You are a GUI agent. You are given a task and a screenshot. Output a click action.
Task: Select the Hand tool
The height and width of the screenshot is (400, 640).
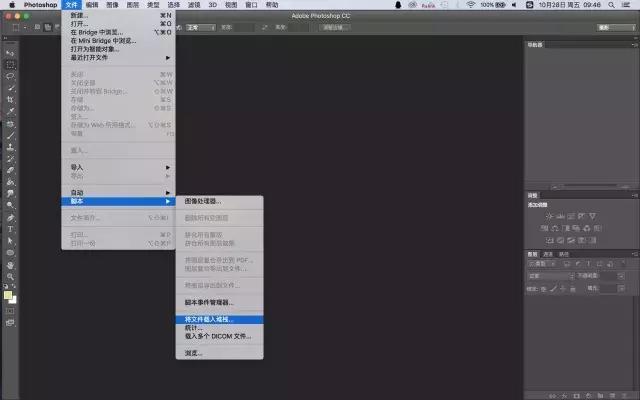tap(10, 264)
